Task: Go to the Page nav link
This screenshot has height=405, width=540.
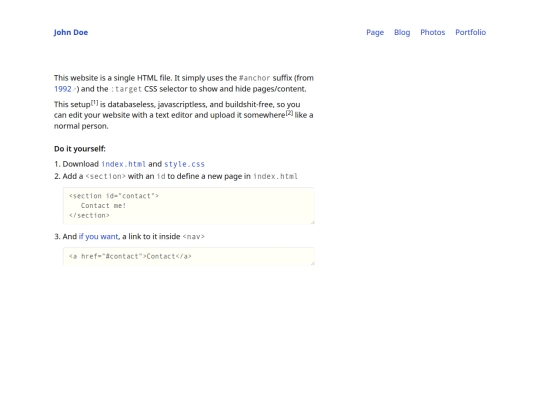Action: pyautogui.click(x=375, y=32)
